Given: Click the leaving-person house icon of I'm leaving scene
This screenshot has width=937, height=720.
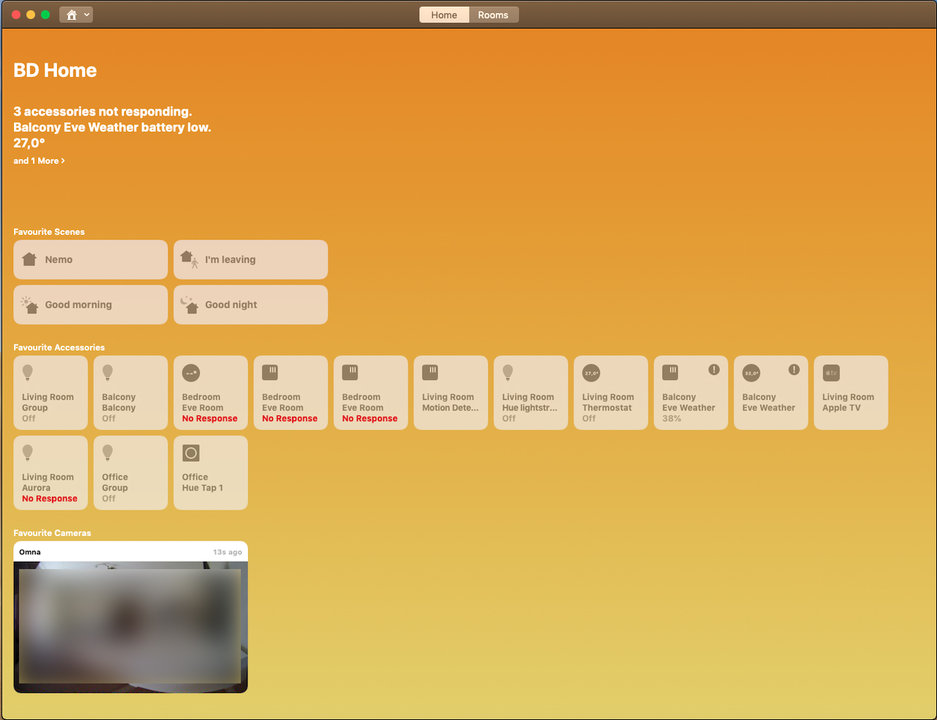Looking at the screenshot, I should point(189,259).
